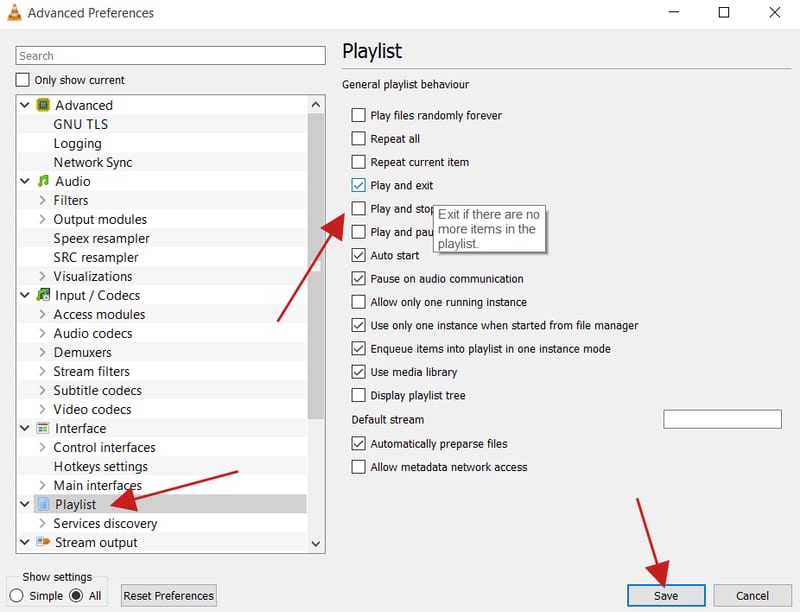Tick the Play and pause checkbox

coord(359,232)
